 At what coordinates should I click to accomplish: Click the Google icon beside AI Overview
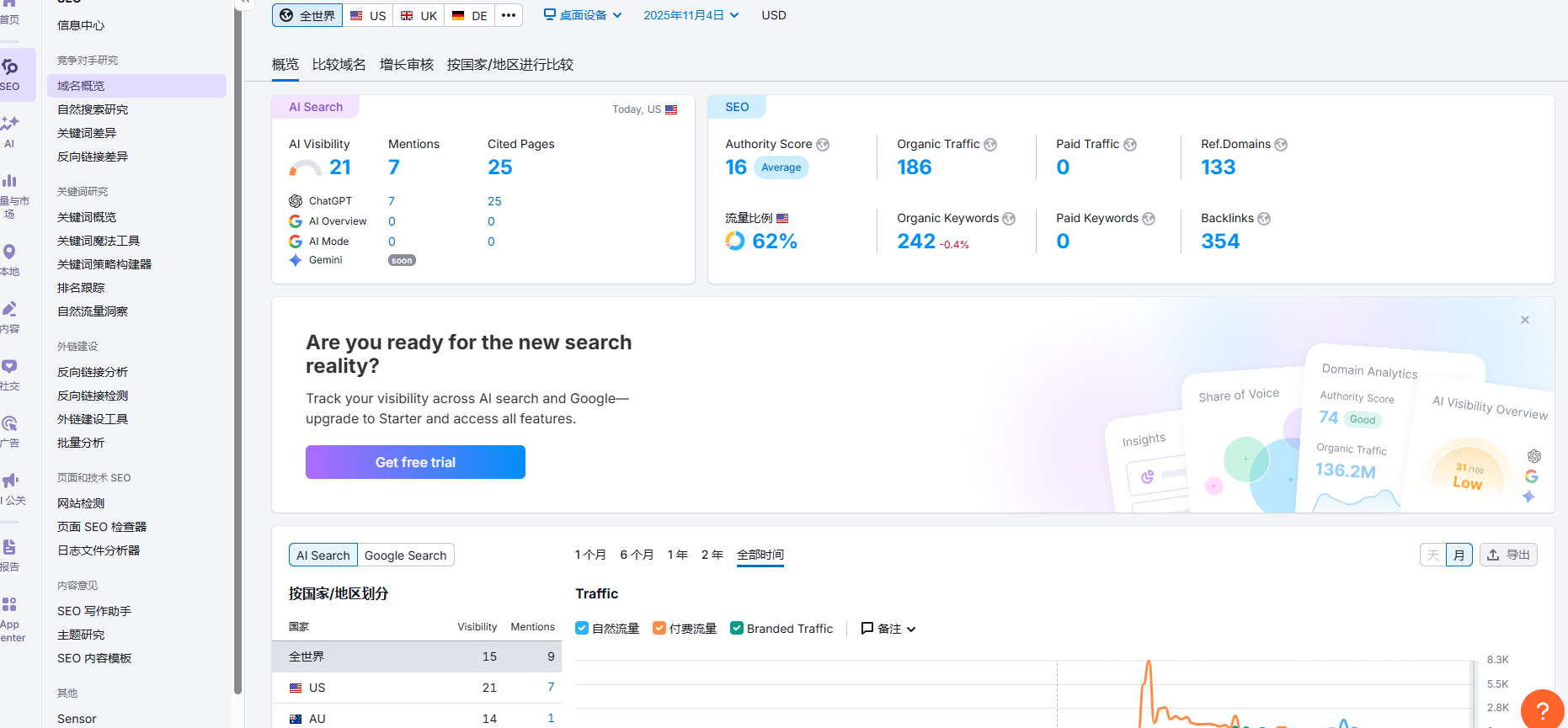[x=296, y=221]
